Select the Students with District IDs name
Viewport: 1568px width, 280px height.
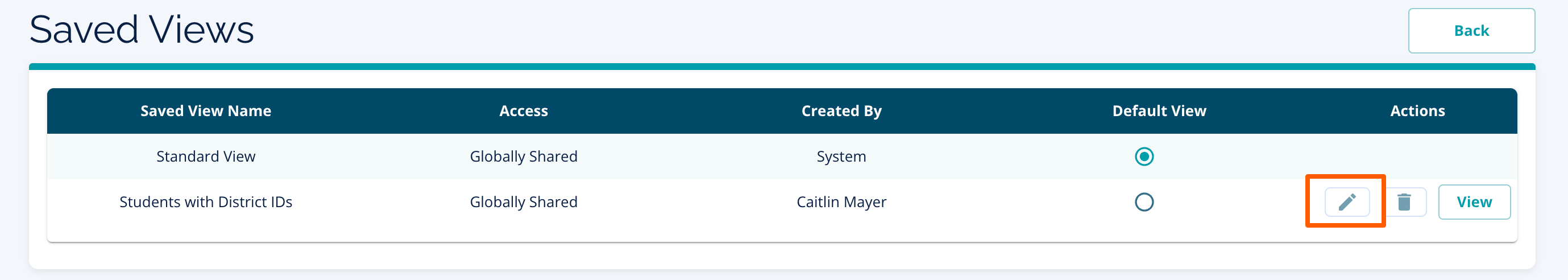click(206, 202)
